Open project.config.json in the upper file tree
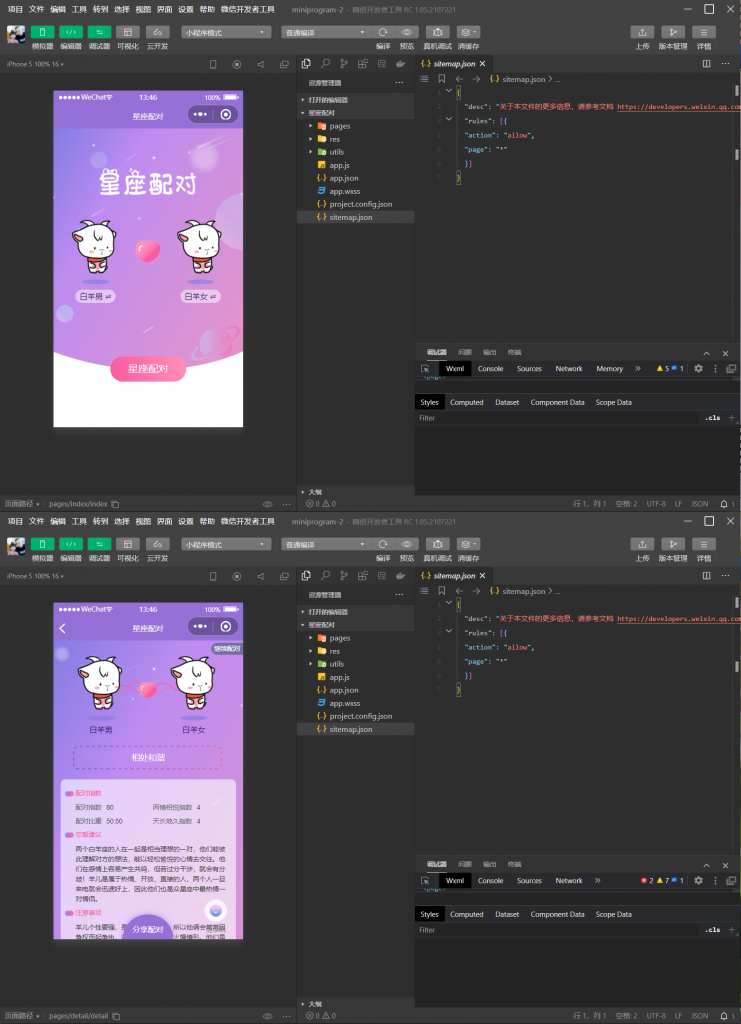 (360, 204)
